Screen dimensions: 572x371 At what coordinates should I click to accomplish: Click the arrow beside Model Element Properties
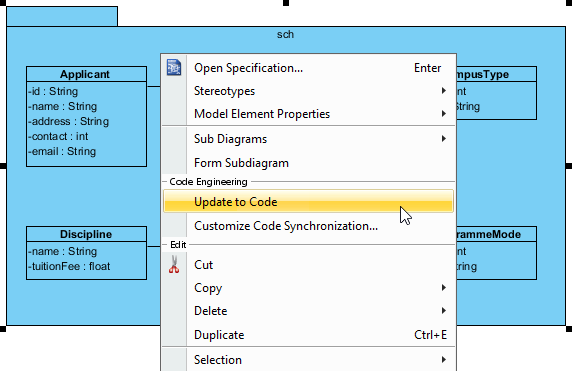click(x=444, y=113)
